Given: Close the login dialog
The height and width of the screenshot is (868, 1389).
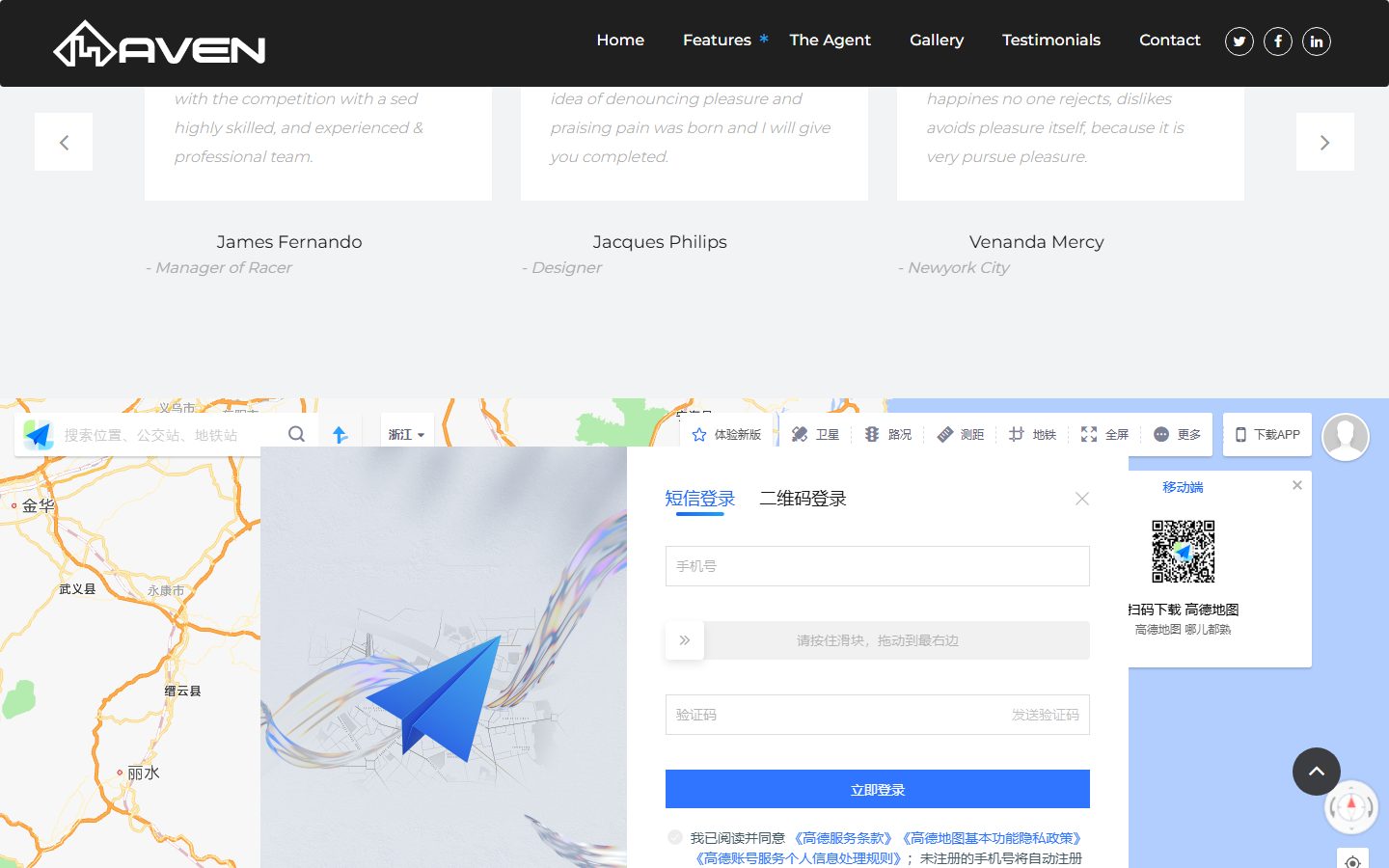Looking at the screenshot, I should point(1082,499).
